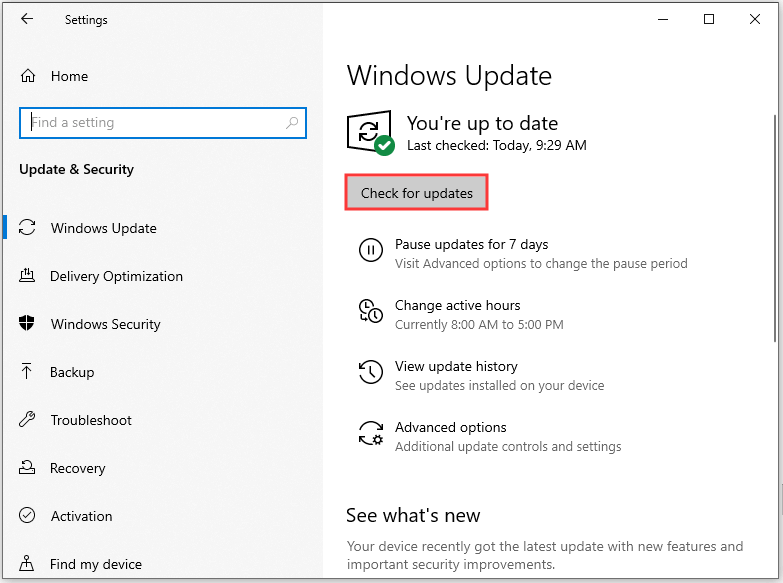783x583 pixels.
Task: Click Pause updates for 7 days
Action: (x=471, y=244)
